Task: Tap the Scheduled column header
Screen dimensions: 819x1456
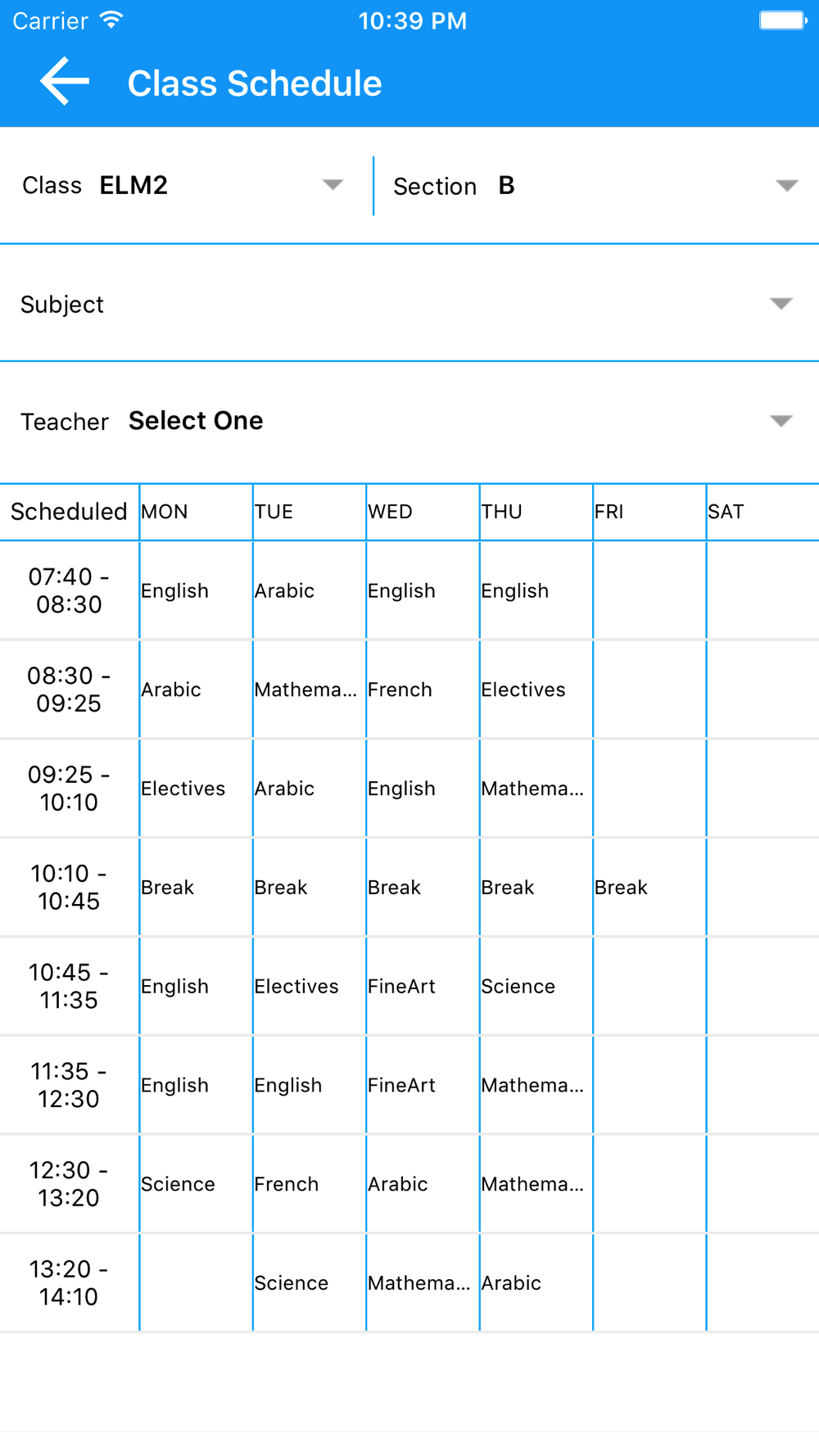Action: [69, 512]
